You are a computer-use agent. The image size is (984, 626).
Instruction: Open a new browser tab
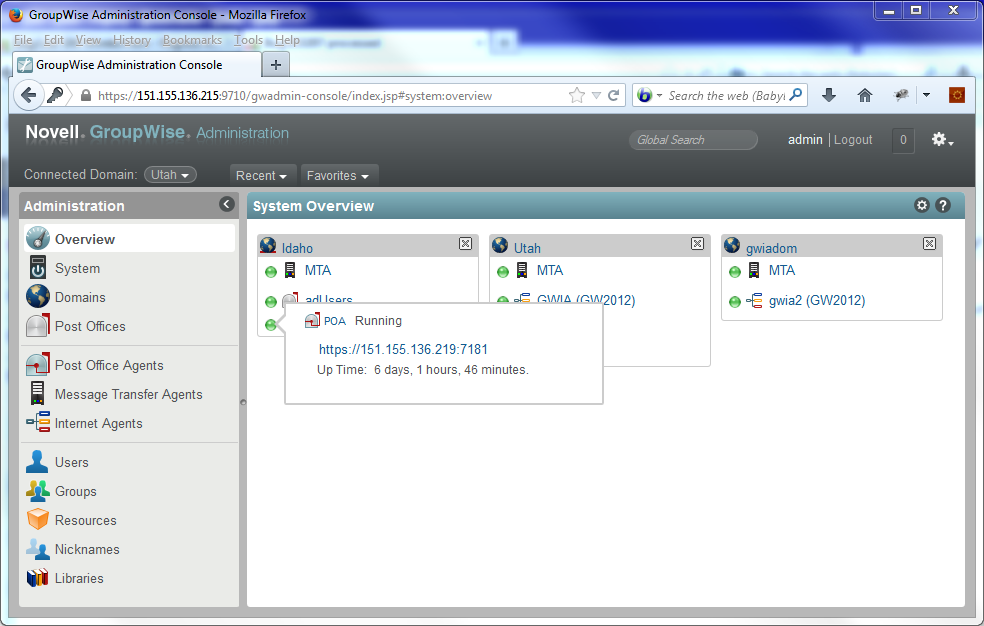275,64
